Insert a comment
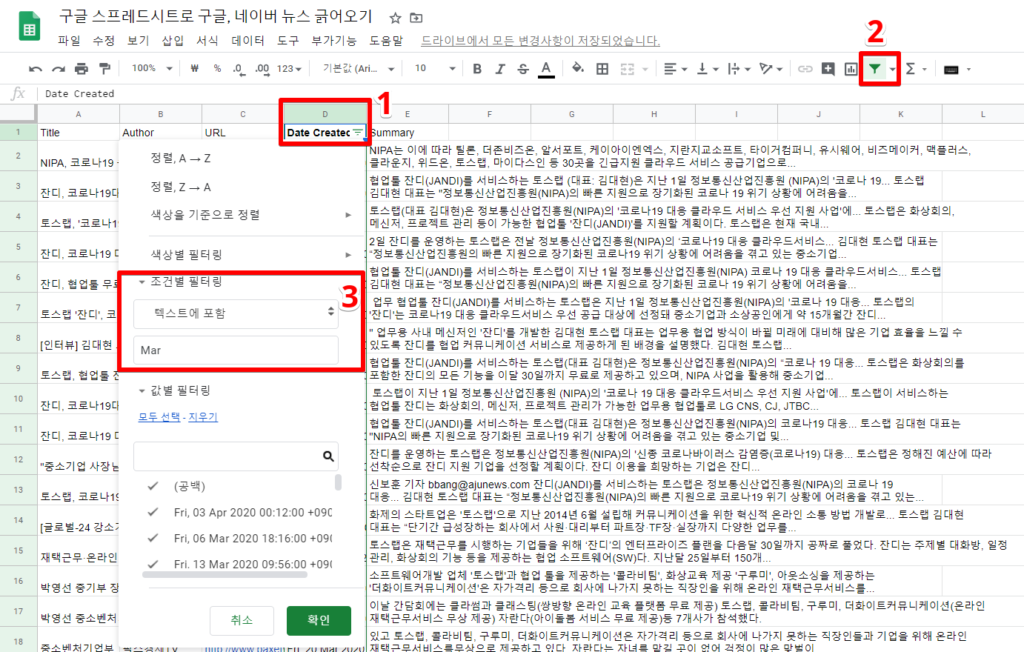 [x=827, y=69]
